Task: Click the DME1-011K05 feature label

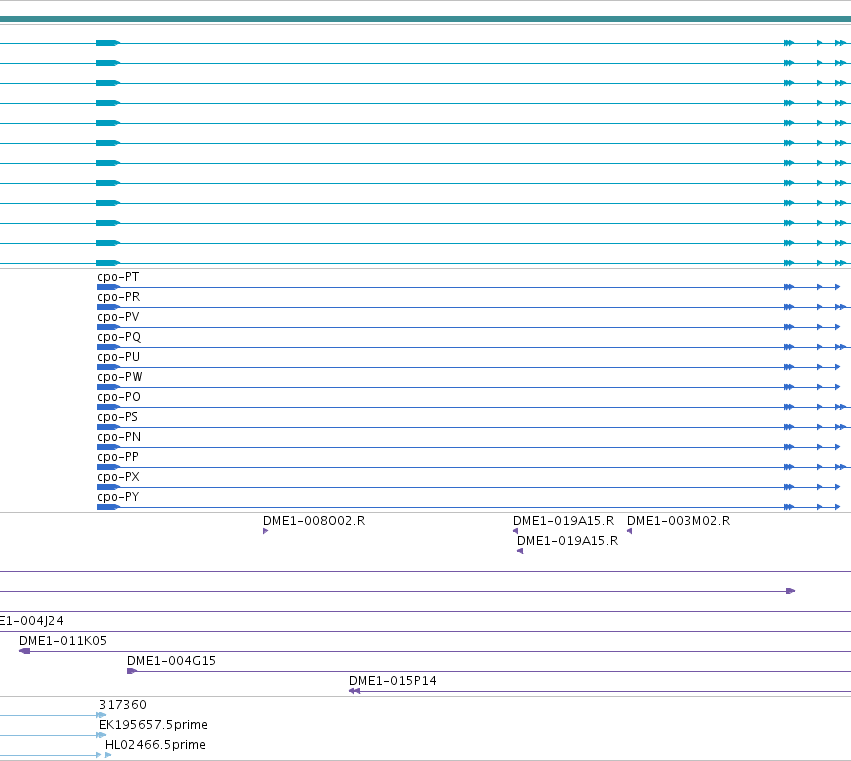Action: (63, 641)
